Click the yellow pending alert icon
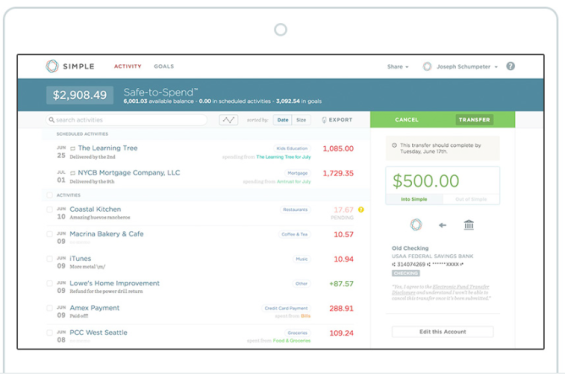This screenshot has width=565, height=381. [x=361, y=209]
